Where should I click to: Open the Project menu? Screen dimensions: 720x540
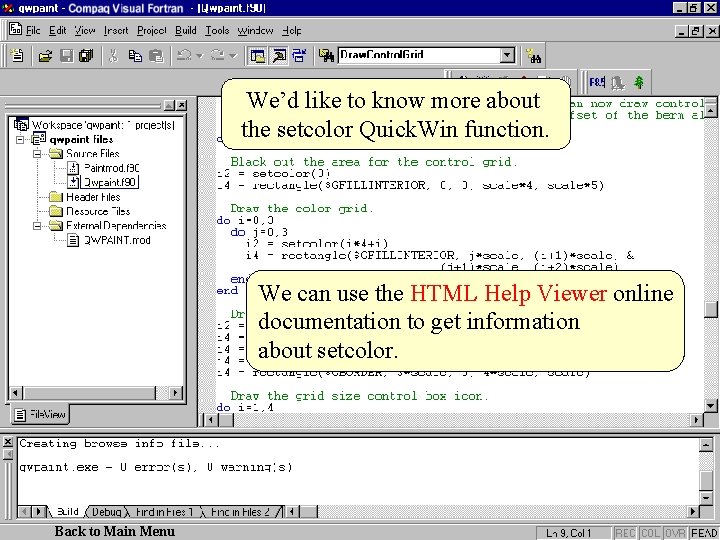[152, 30]
